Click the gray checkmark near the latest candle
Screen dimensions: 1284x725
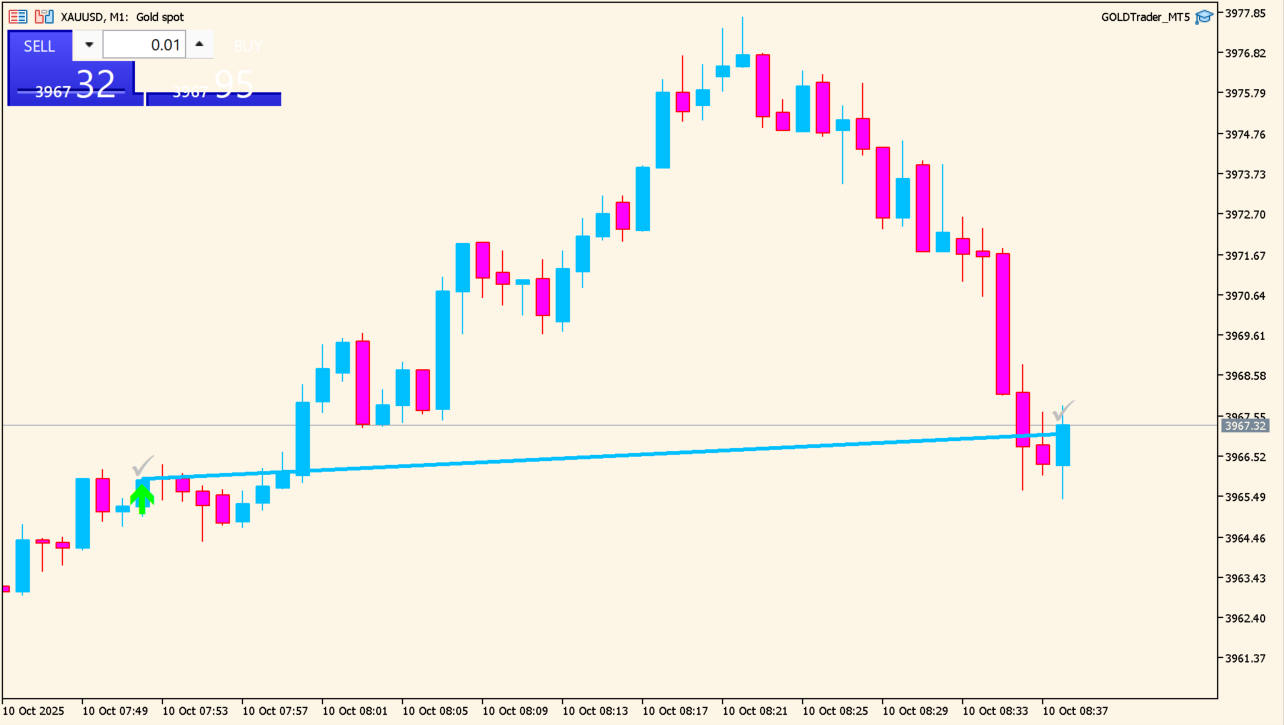(x=1063, y=410)
